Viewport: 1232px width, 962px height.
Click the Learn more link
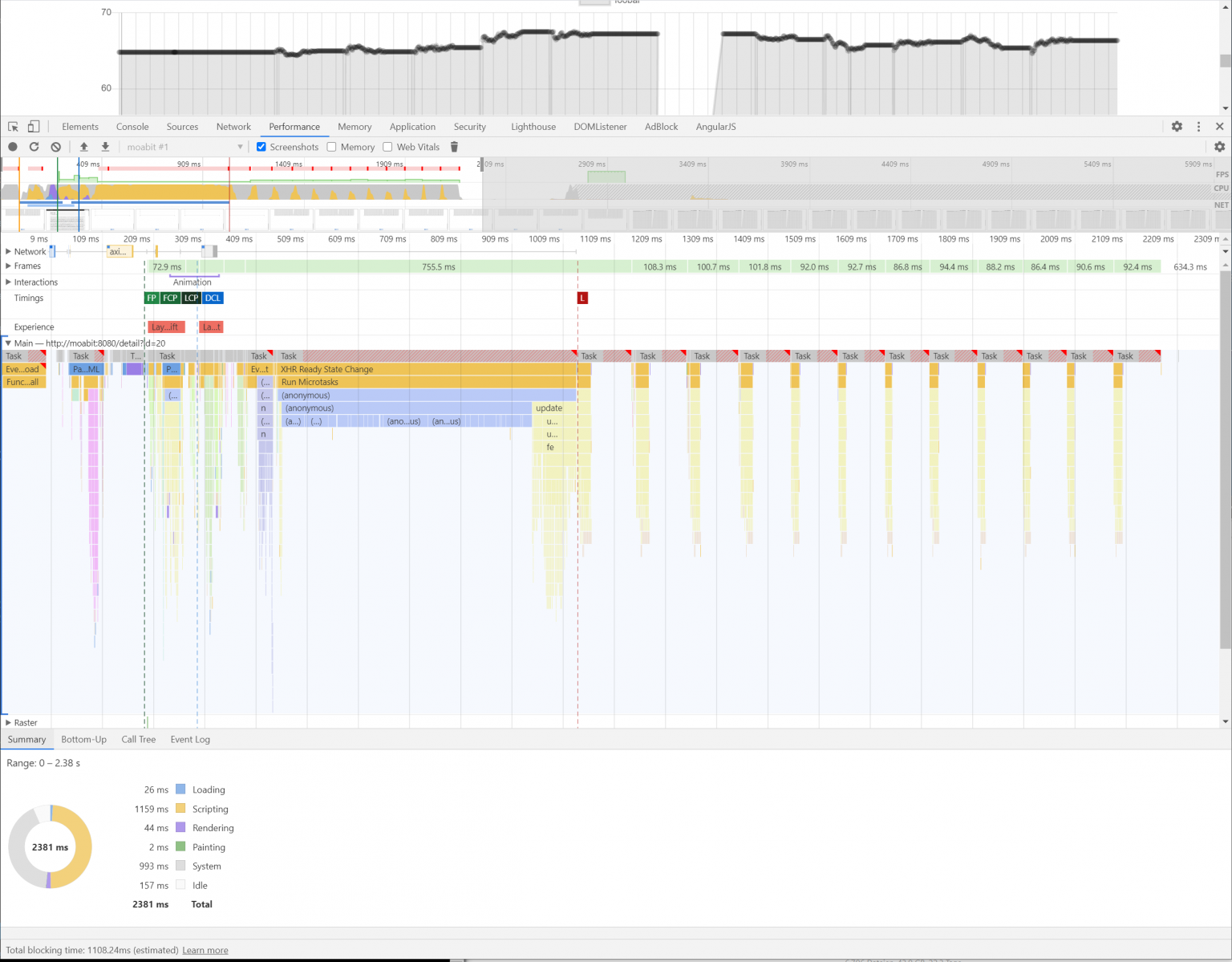[x=205, y=950]
